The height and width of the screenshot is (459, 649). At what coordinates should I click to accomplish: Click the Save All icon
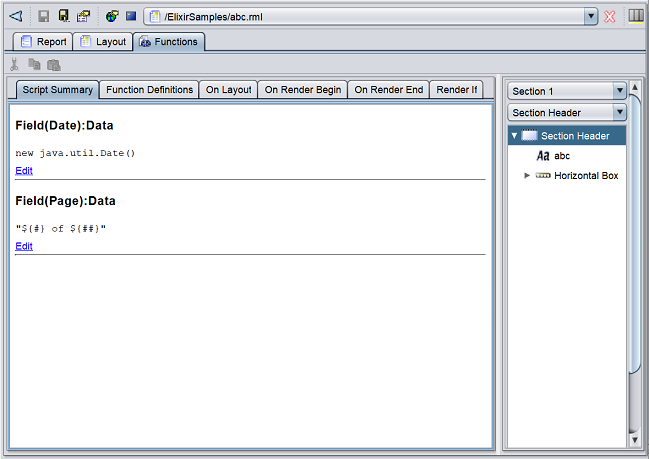[83, 16]
